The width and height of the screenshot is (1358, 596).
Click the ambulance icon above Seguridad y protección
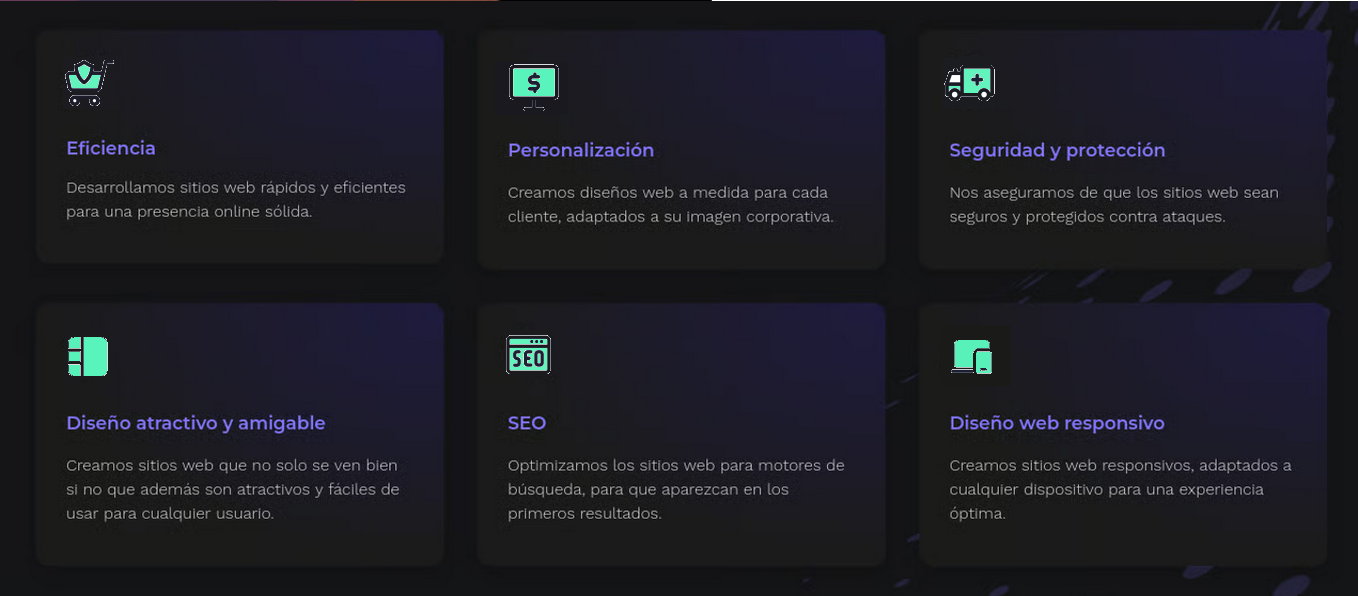click(969, 84)
